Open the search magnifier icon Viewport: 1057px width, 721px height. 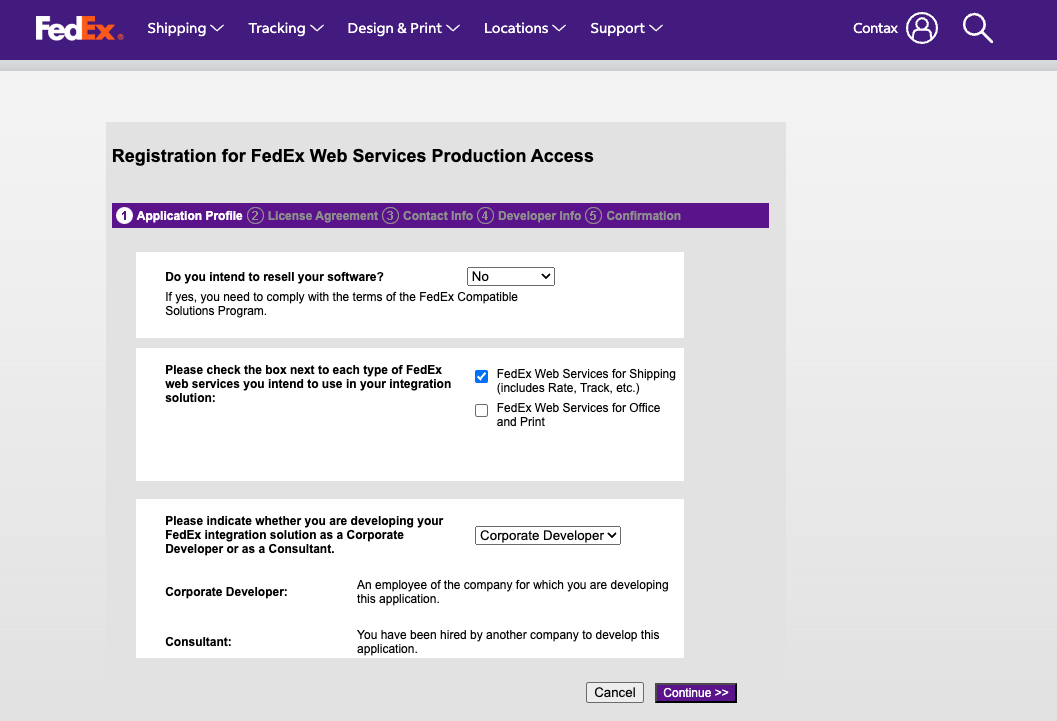pos(977,28)
